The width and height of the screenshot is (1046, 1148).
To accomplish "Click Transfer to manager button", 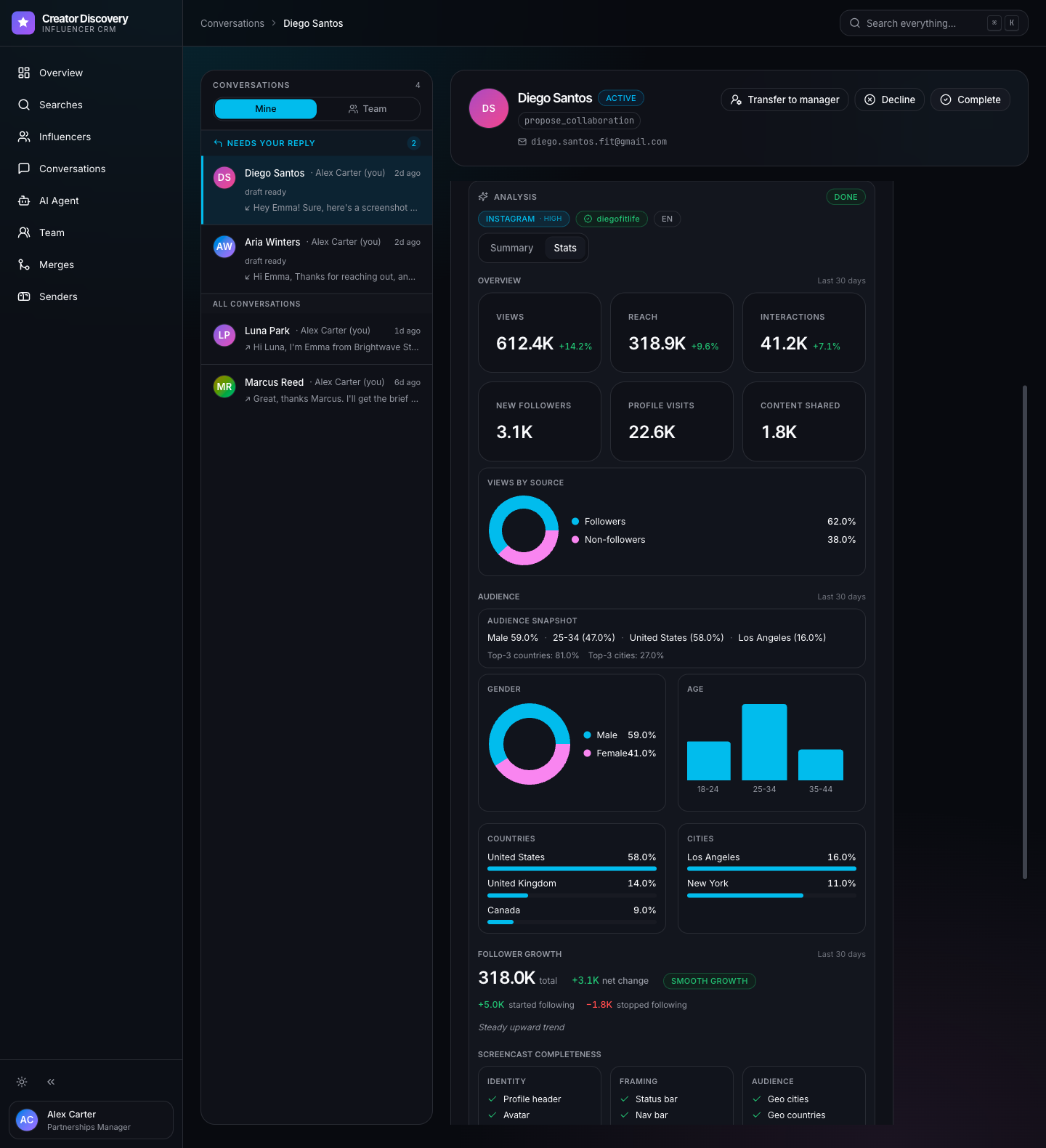I will (785, 100).
